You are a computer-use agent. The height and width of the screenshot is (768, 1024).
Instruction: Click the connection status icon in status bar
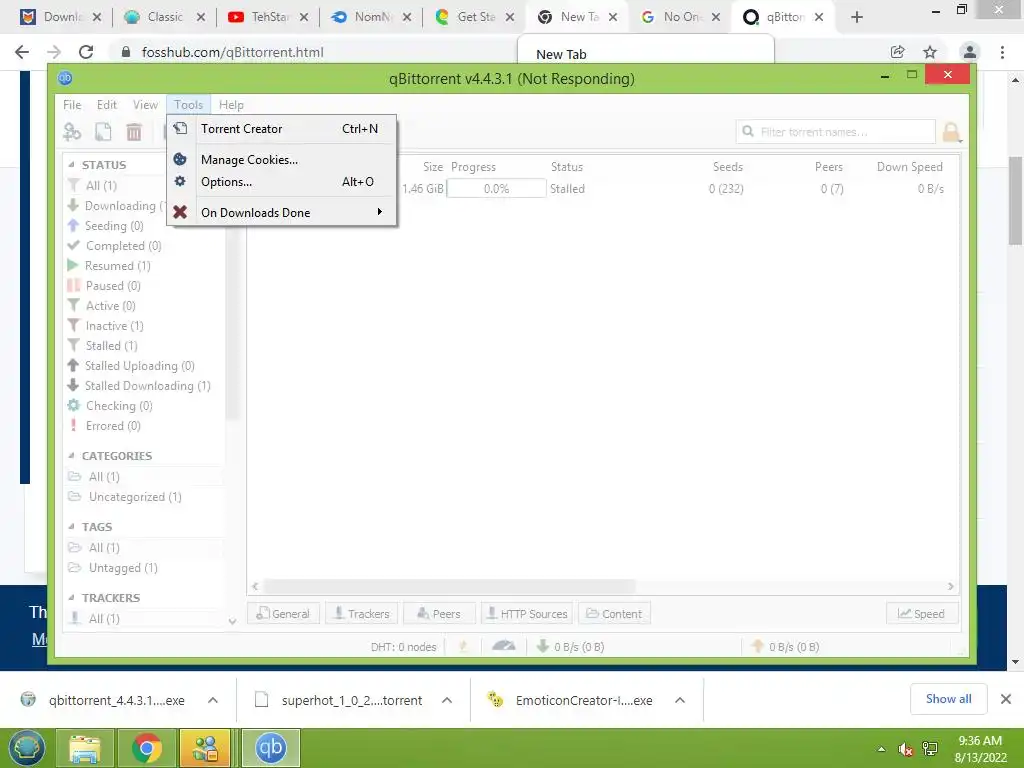pos(464,647)
